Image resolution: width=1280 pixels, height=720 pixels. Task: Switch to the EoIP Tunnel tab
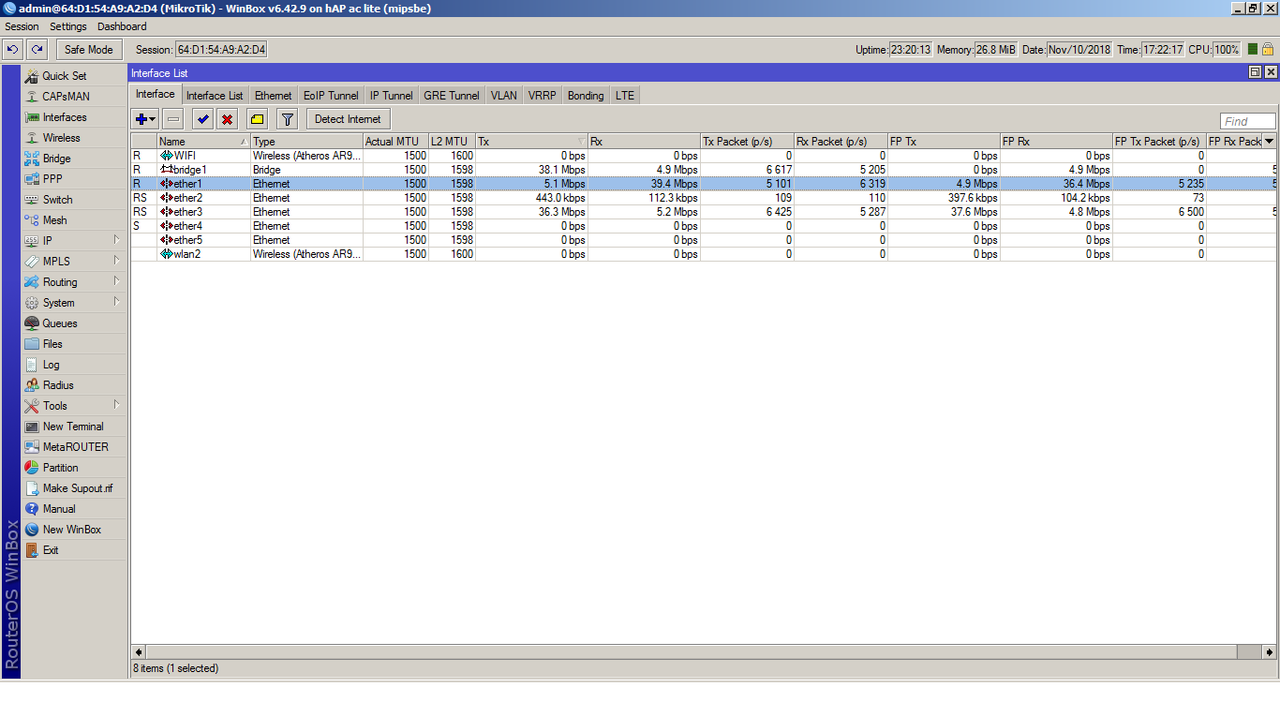click(331, 95)
